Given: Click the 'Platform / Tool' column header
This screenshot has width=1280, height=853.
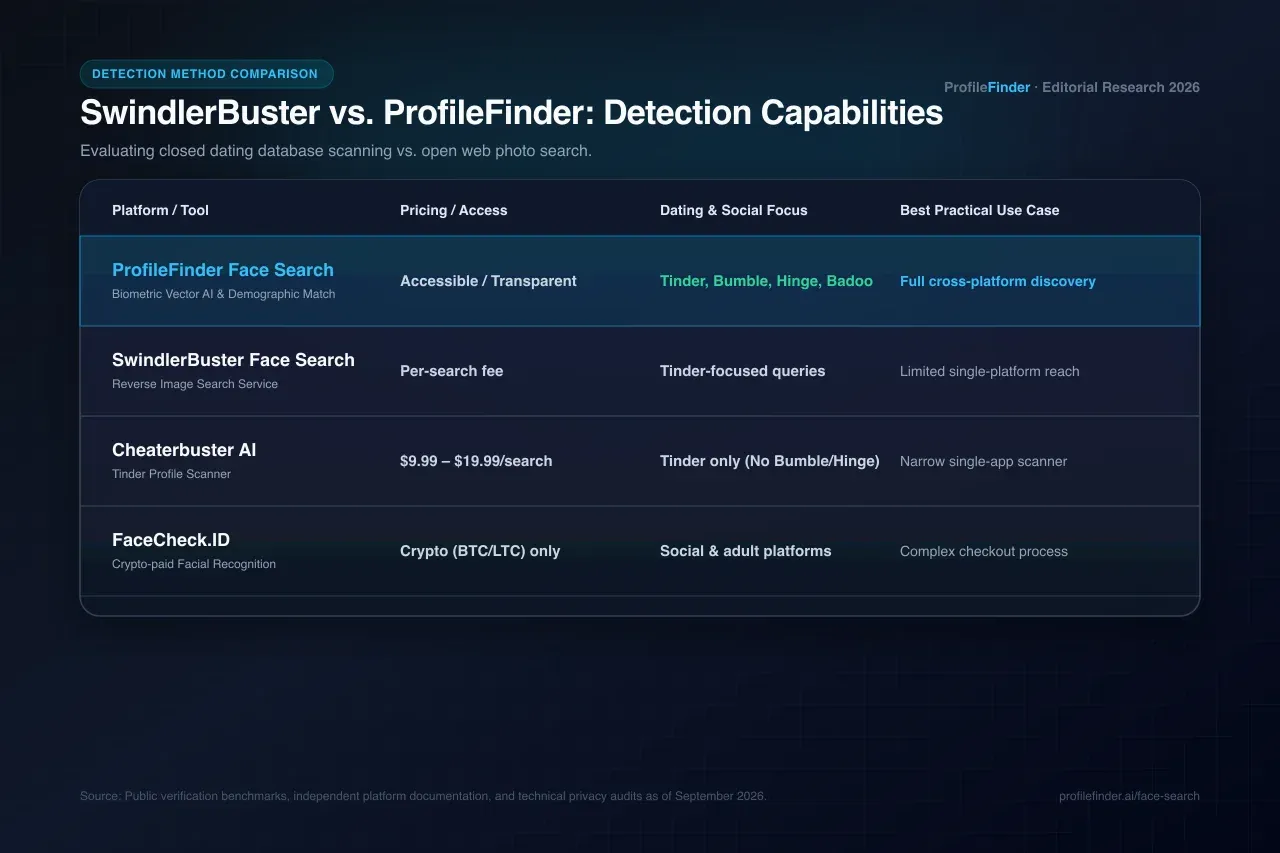Looking at the screenshot, I should (160, 210).
